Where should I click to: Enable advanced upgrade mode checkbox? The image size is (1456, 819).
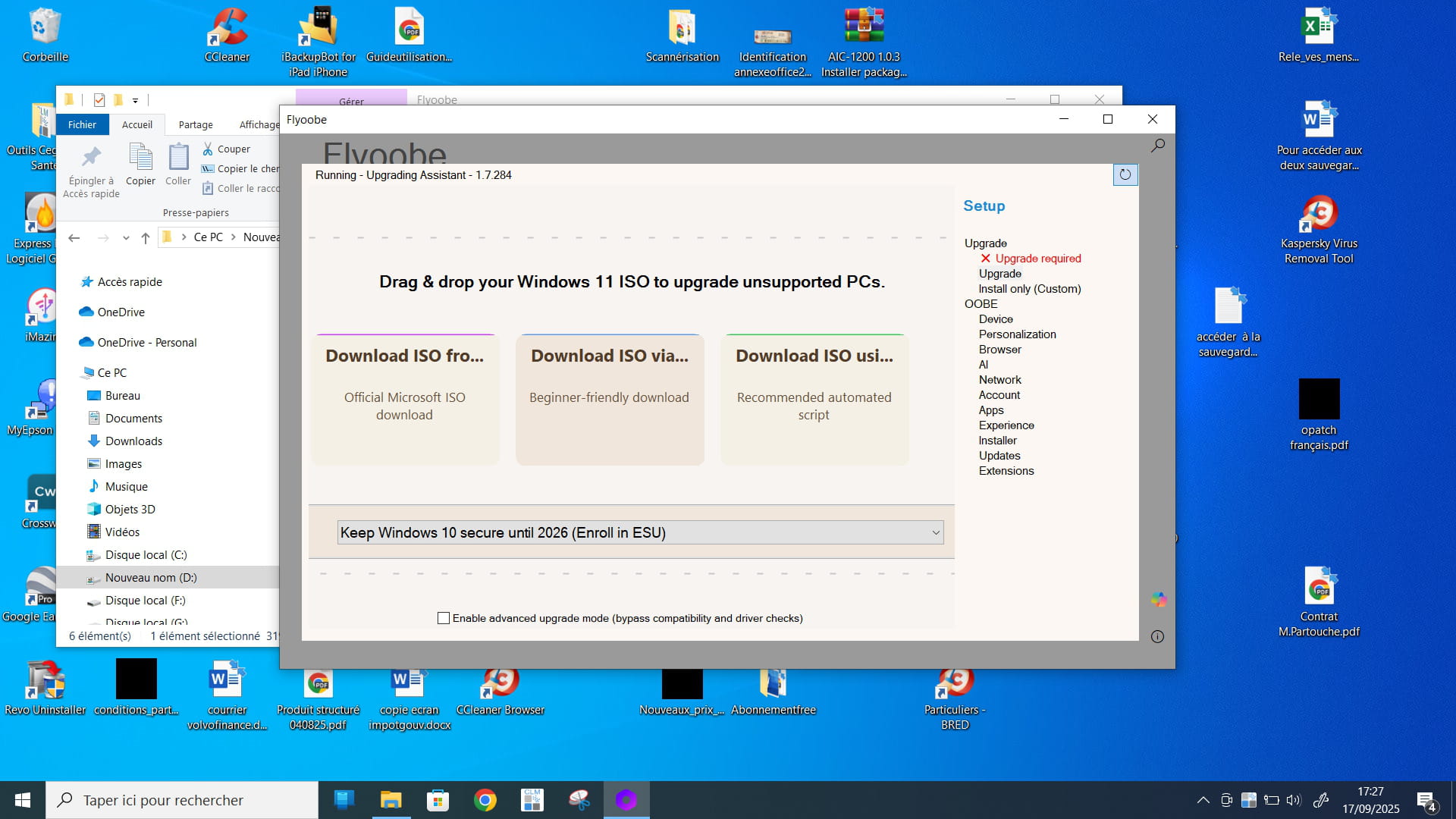pos(444,618)
